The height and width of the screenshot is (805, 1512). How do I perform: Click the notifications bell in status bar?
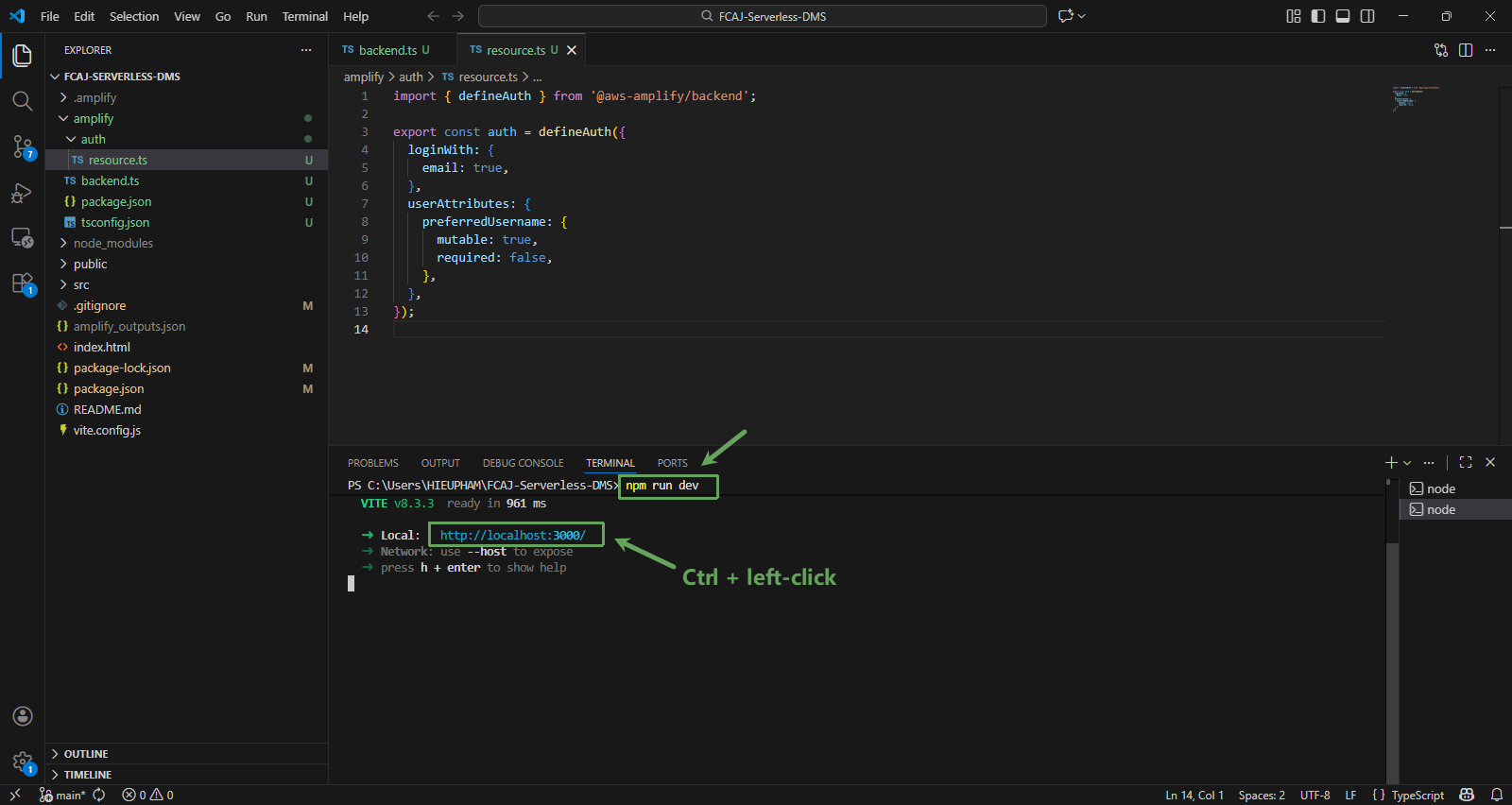click(1497, 795)
